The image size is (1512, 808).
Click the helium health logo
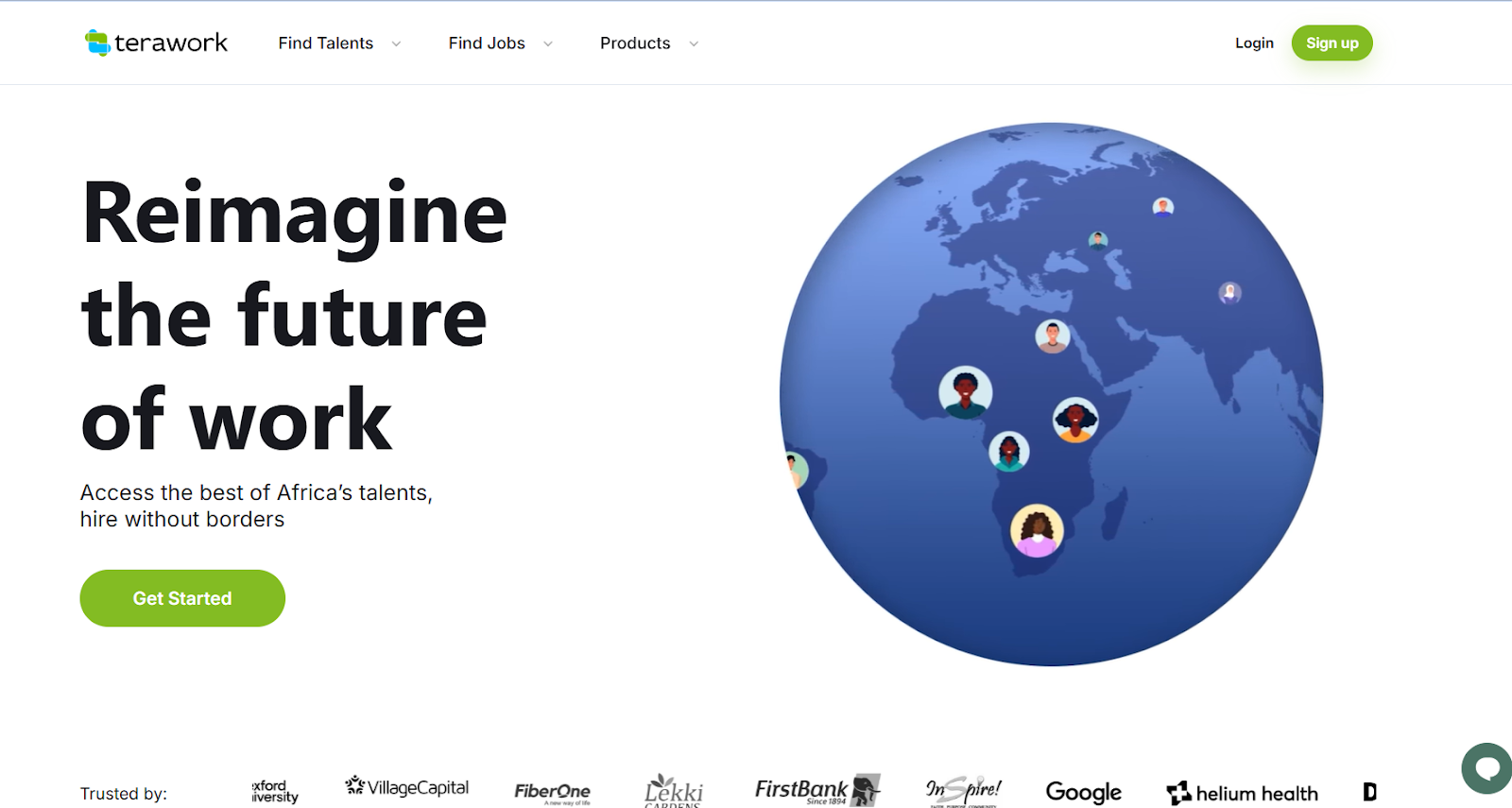click(1242, 793)
